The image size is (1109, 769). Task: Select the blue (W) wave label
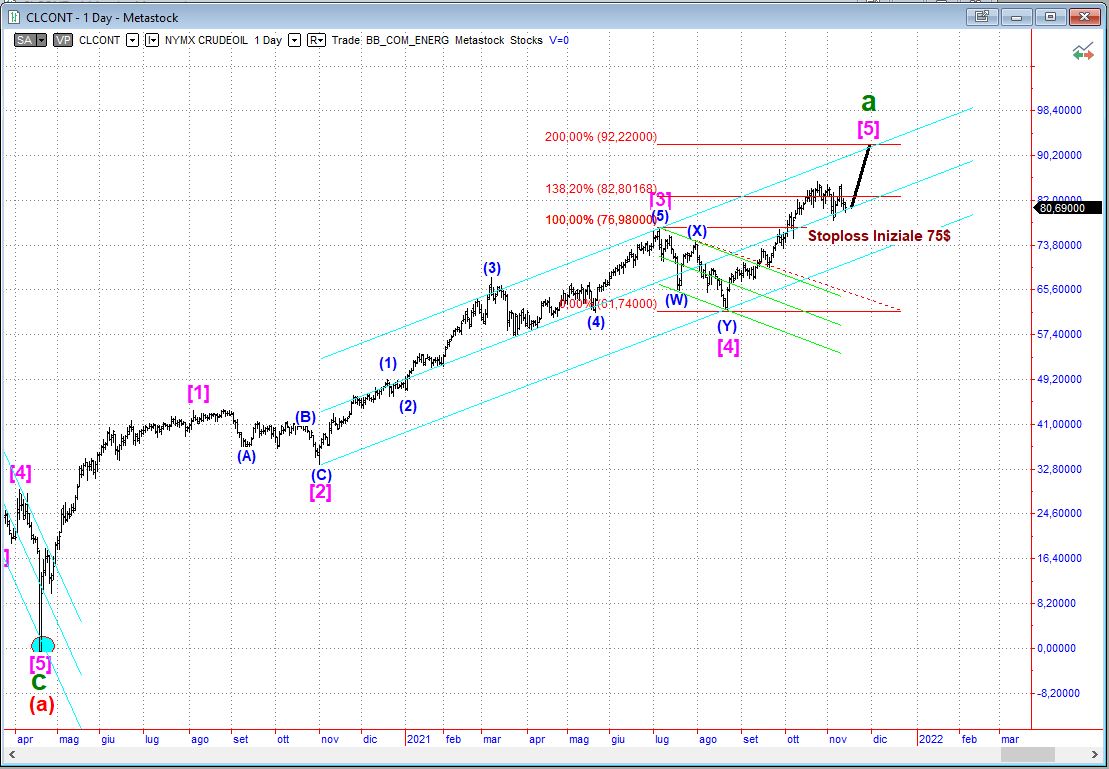676,300
